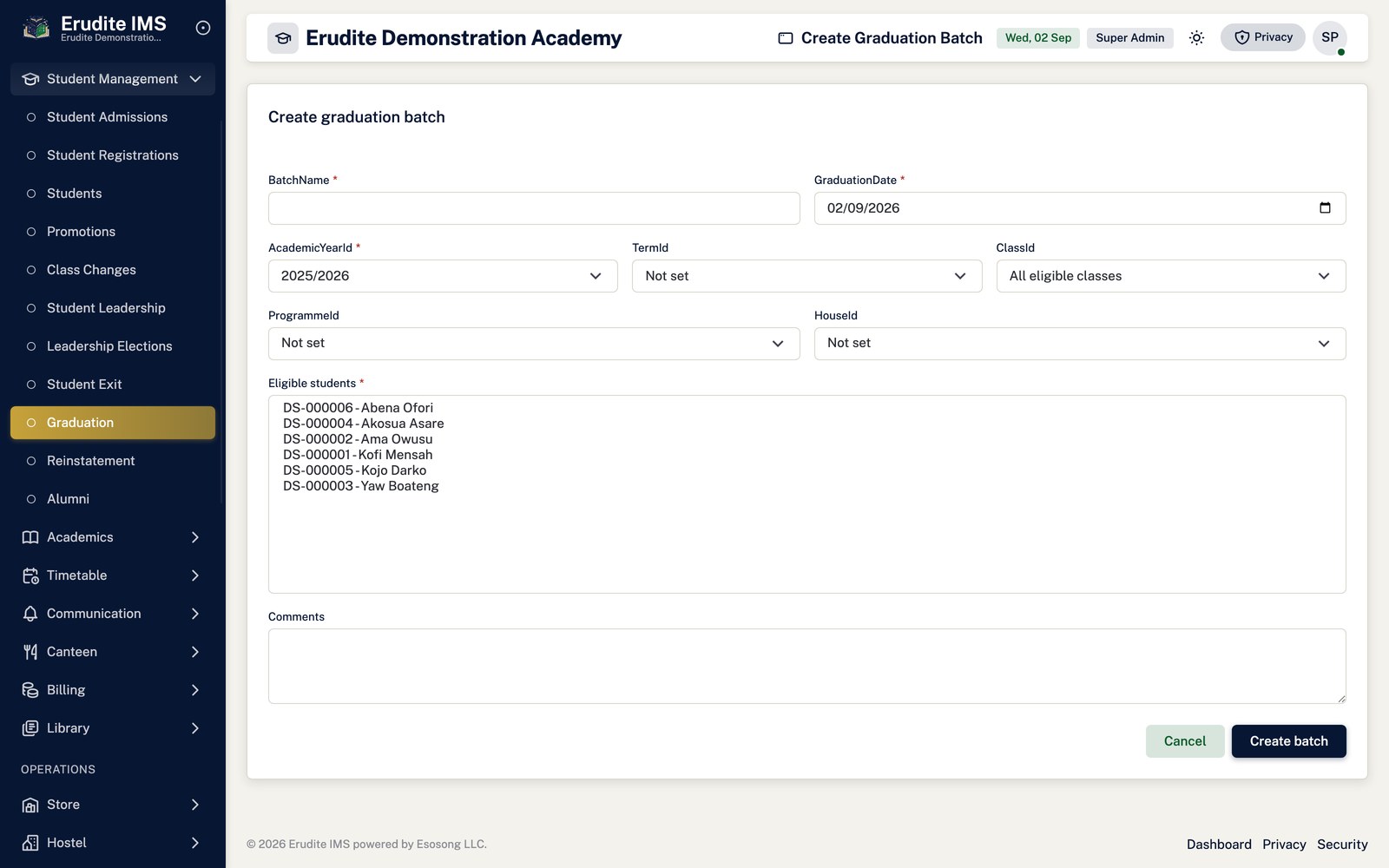Select student DS-000006 - Abena Ofori
Screen dimensions: 1389x868
(x=358, y=408)
